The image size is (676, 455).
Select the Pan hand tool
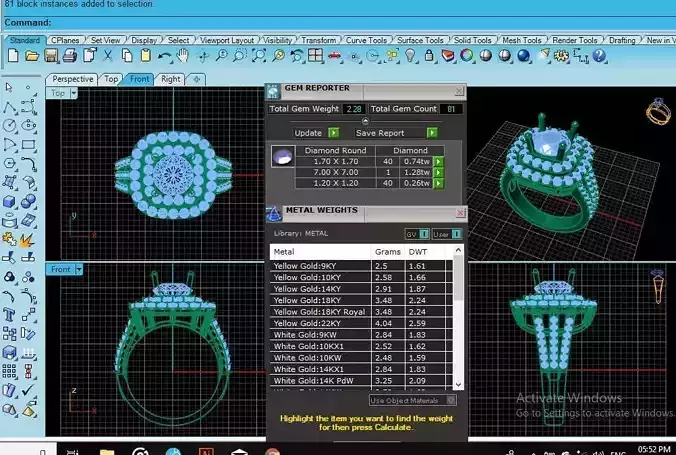pos(184,56)
